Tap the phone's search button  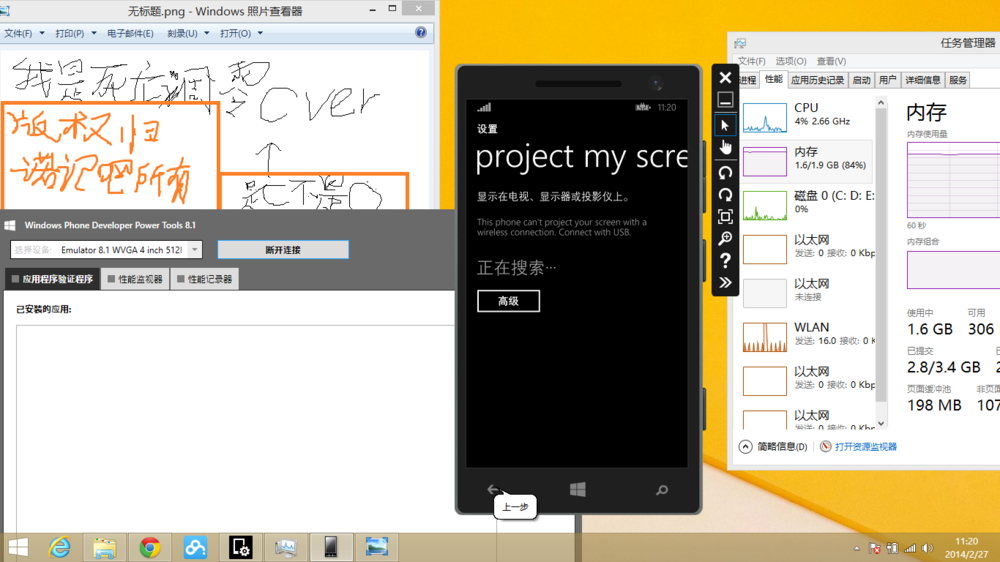point(662,490)
